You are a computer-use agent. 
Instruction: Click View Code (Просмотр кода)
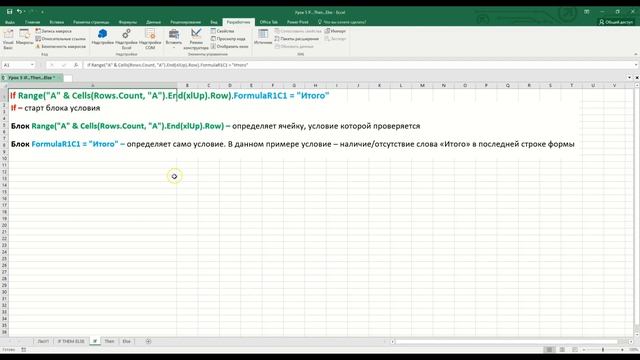coord(228,39)
